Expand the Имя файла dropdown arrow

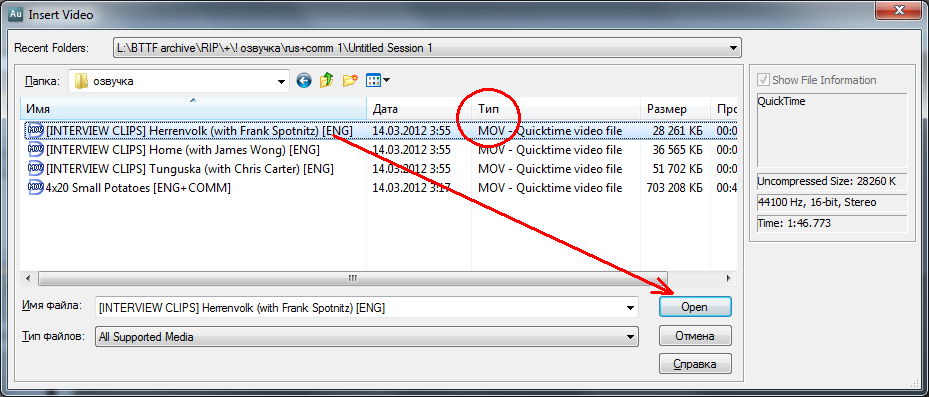click(x=631, y=308)
